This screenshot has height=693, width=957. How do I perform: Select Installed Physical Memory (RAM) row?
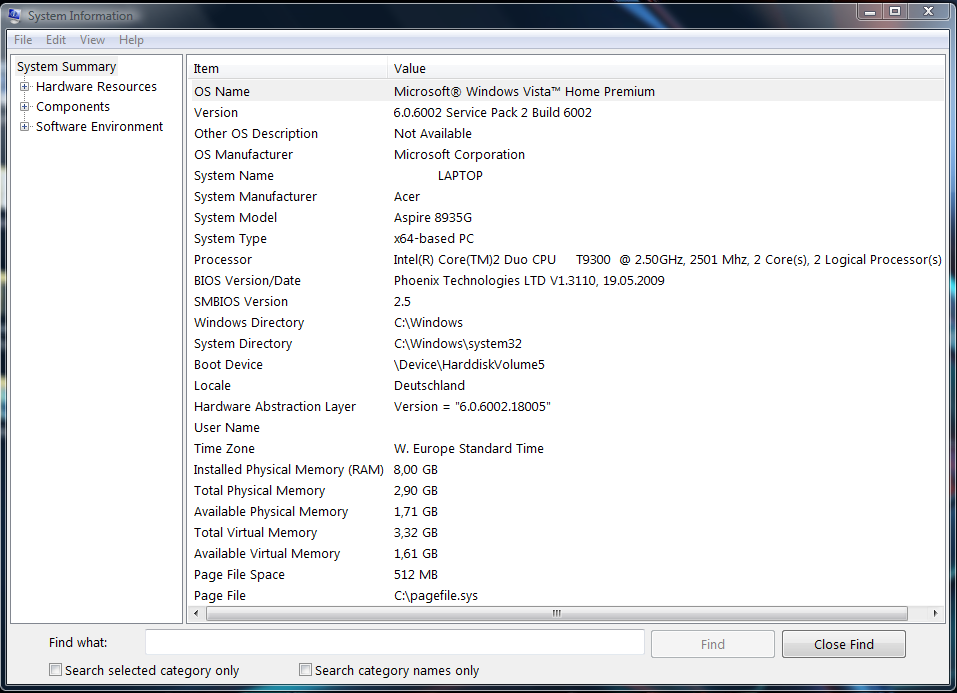pos(566,470)
